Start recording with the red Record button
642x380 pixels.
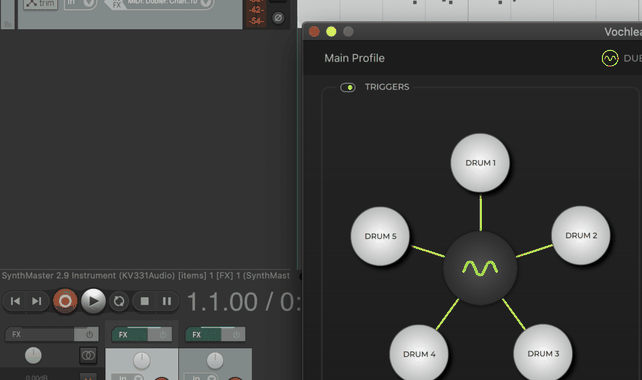point(65,301)
